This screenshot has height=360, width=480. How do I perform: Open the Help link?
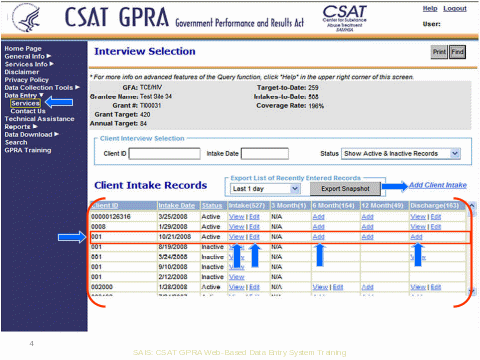pos(430,9)
